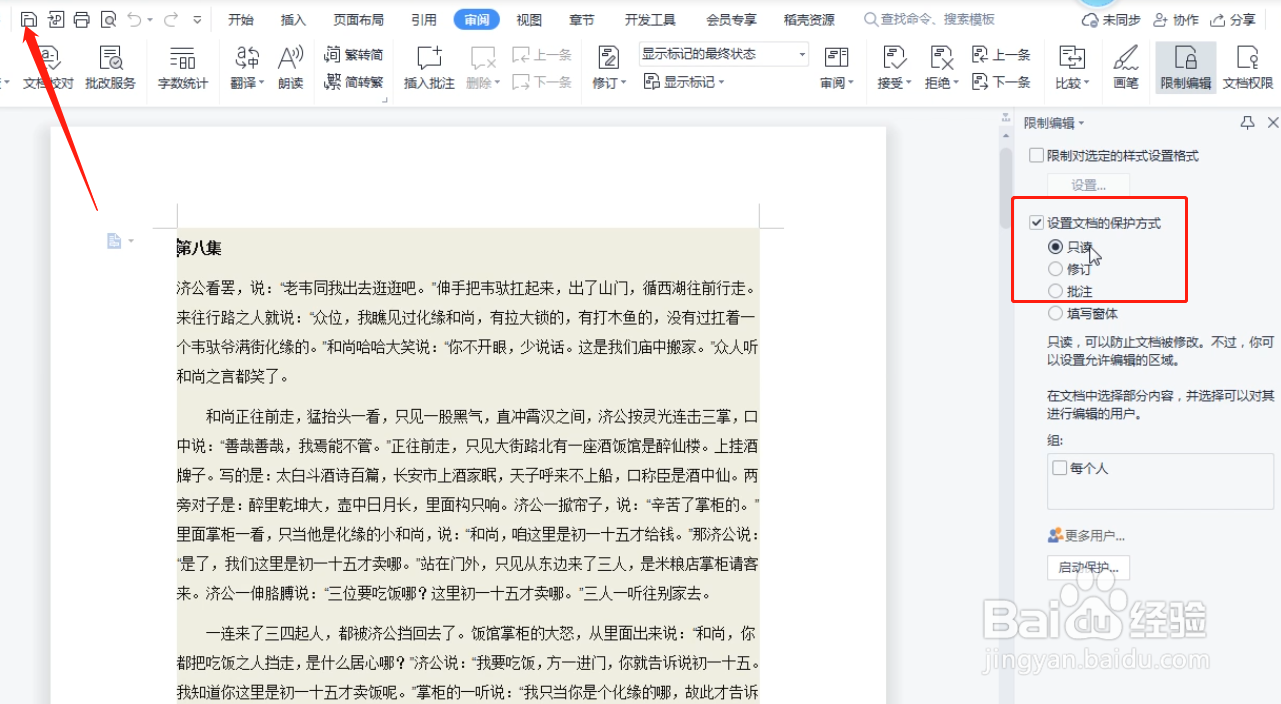Click the export to PDF icon
Viewport: 1281px width, 704px height.
pos(56,19)
